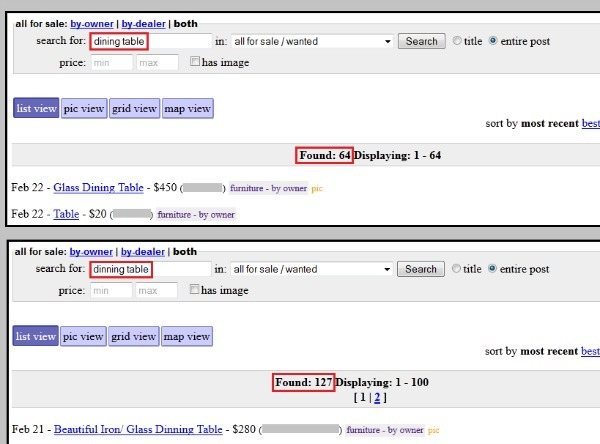Enable 'has image' checkbox under the 'dining table' search
Viewport: 600px width, 444px height.
(x=196, y=62)
